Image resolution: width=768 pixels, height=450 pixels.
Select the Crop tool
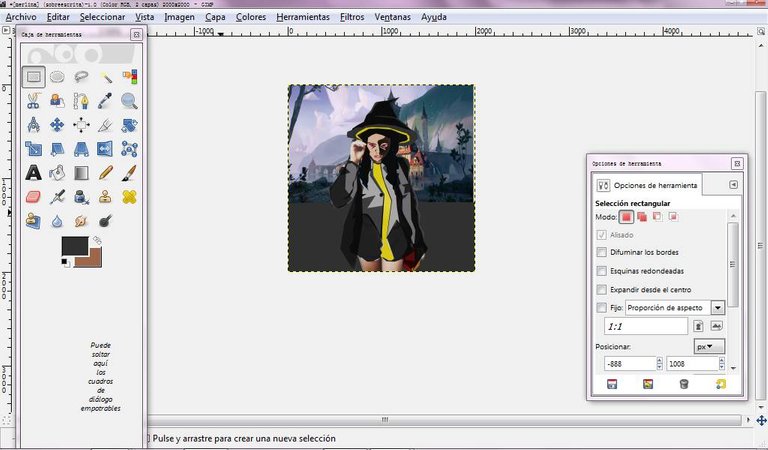coord(105,125)
